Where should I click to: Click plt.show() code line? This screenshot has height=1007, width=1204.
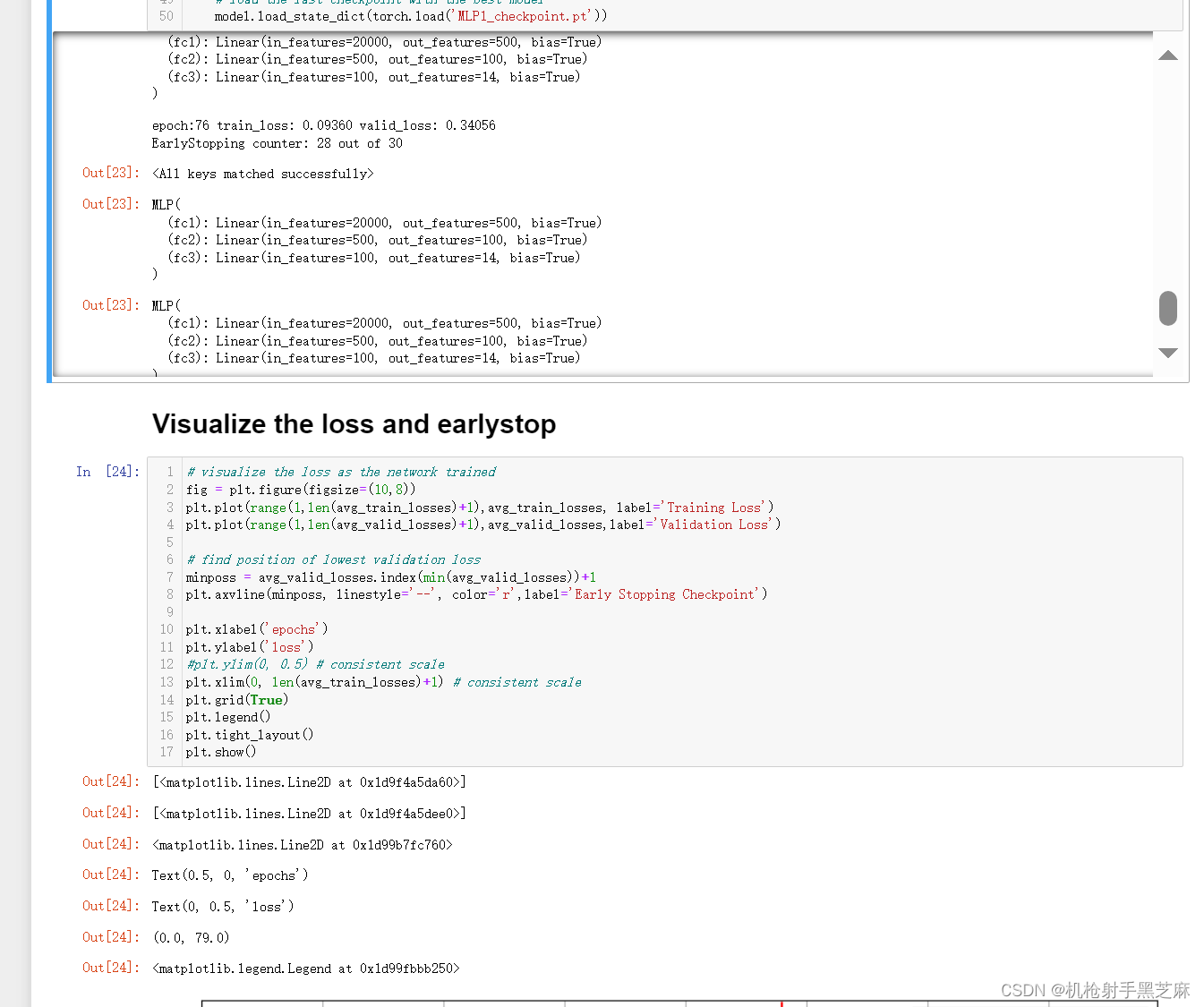click(x=220, y=752)
